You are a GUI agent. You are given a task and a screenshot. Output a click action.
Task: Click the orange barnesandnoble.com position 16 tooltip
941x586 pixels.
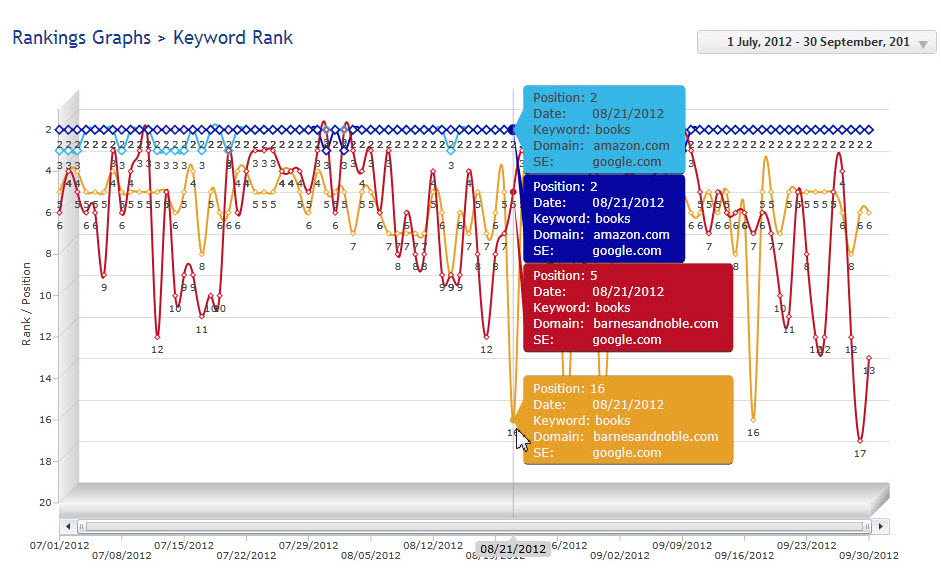click(x=626, y=420)
